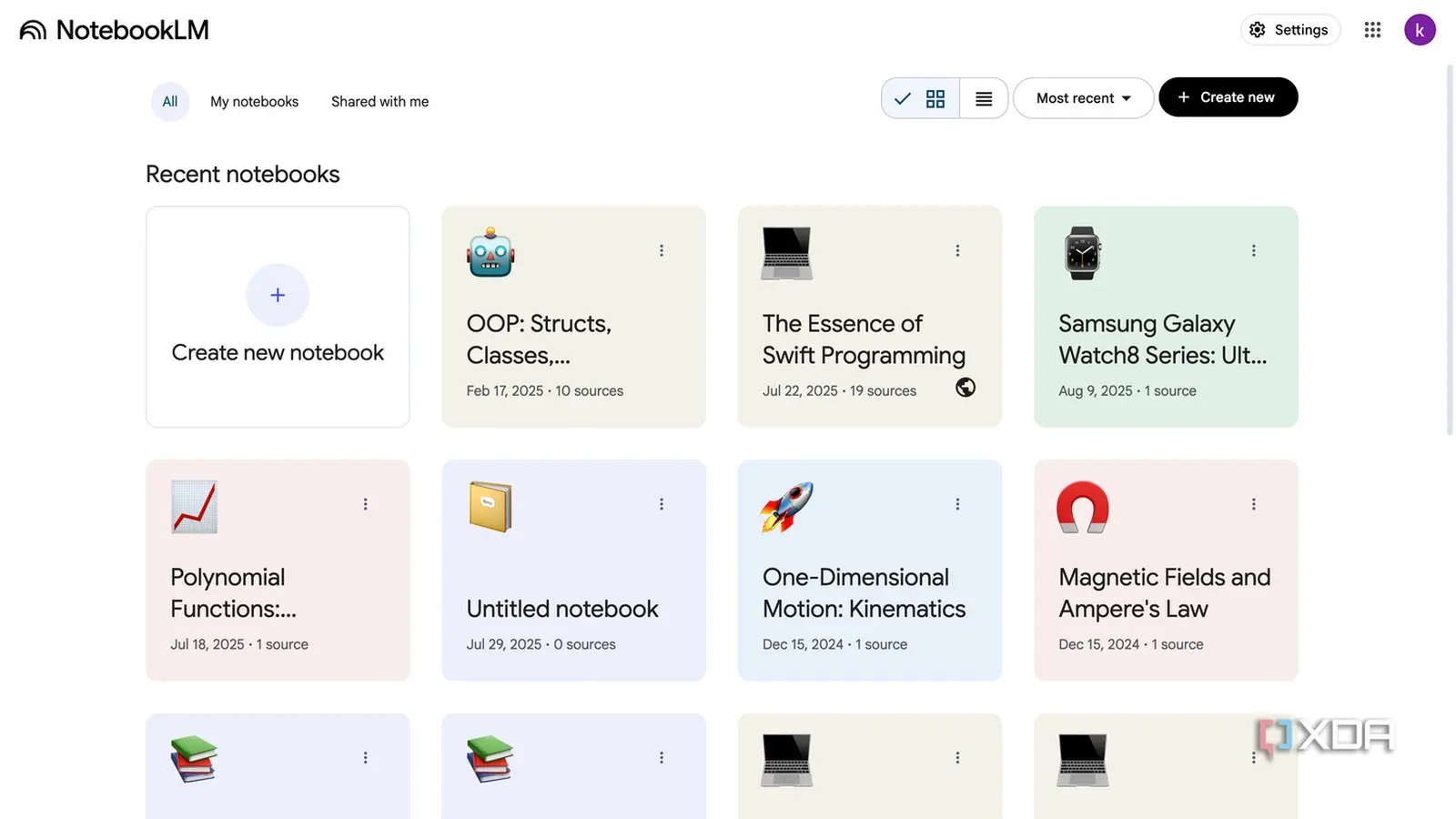Viewport: 1456px width, 819px height.
Task: Select the All tab
Action: coord(170,102)
